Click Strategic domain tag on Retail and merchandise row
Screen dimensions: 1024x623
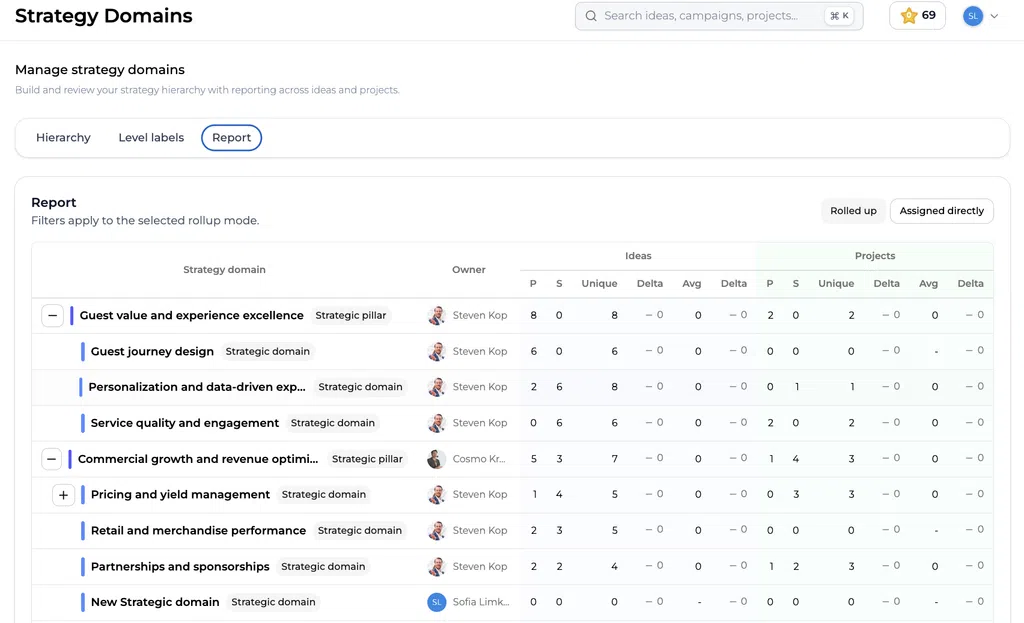coord(360,530)
